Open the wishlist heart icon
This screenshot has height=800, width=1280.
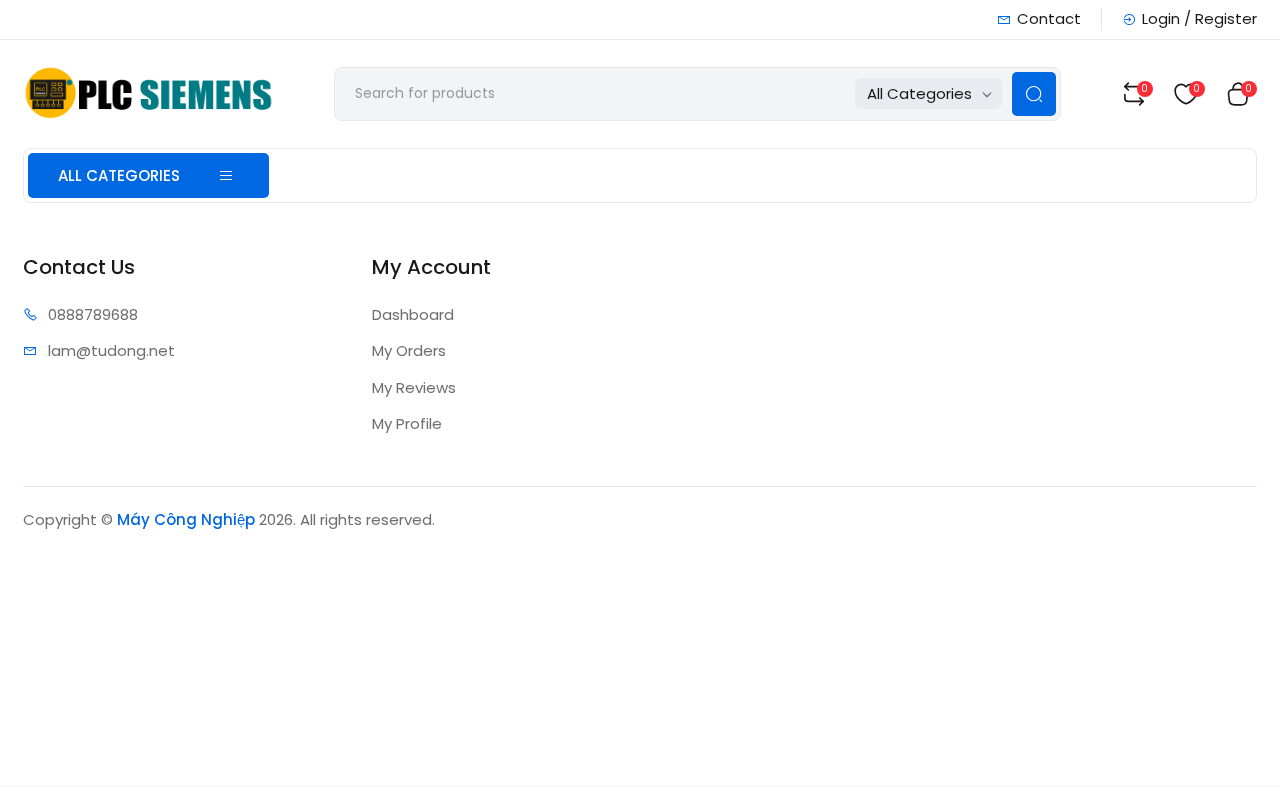pos(1185,94)
